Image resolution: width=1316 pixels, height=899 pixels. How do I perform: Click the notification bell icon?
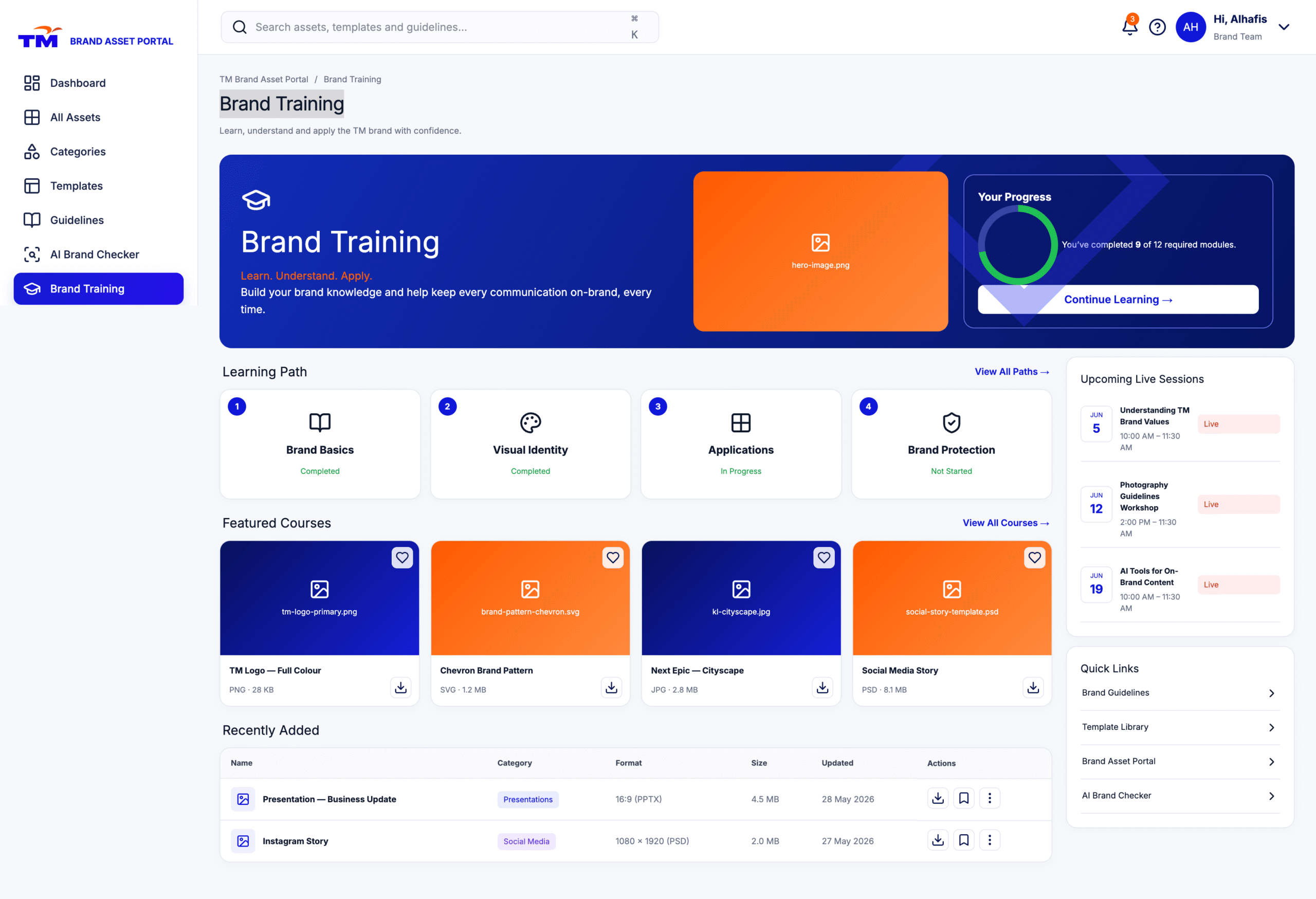(x=1129, y=27)
